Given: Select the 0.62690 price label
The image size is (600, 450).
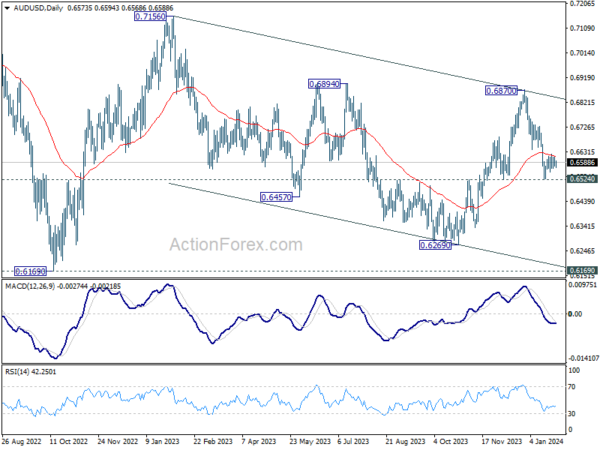Looking at the screenshot, I should tap(435, 245).
